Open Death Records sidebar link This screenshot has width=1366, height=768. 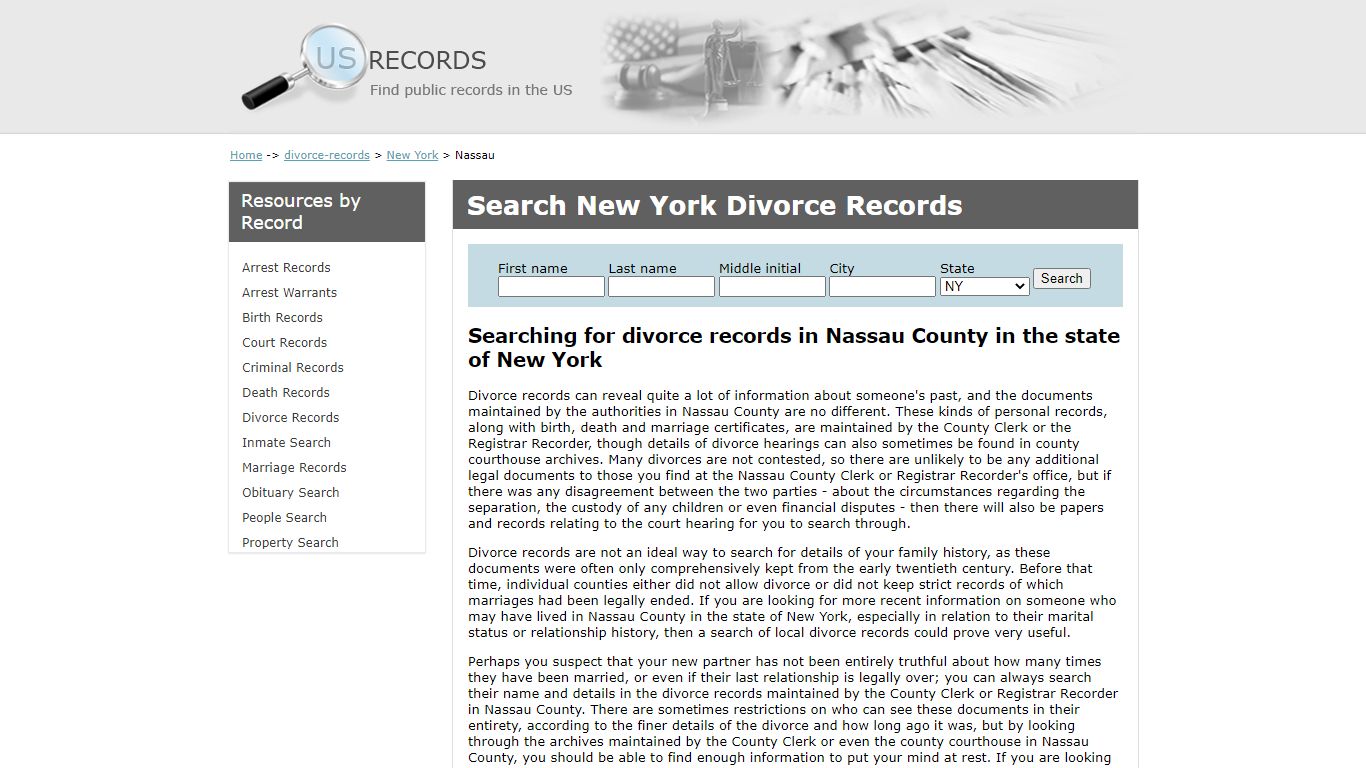click(285, 392)
